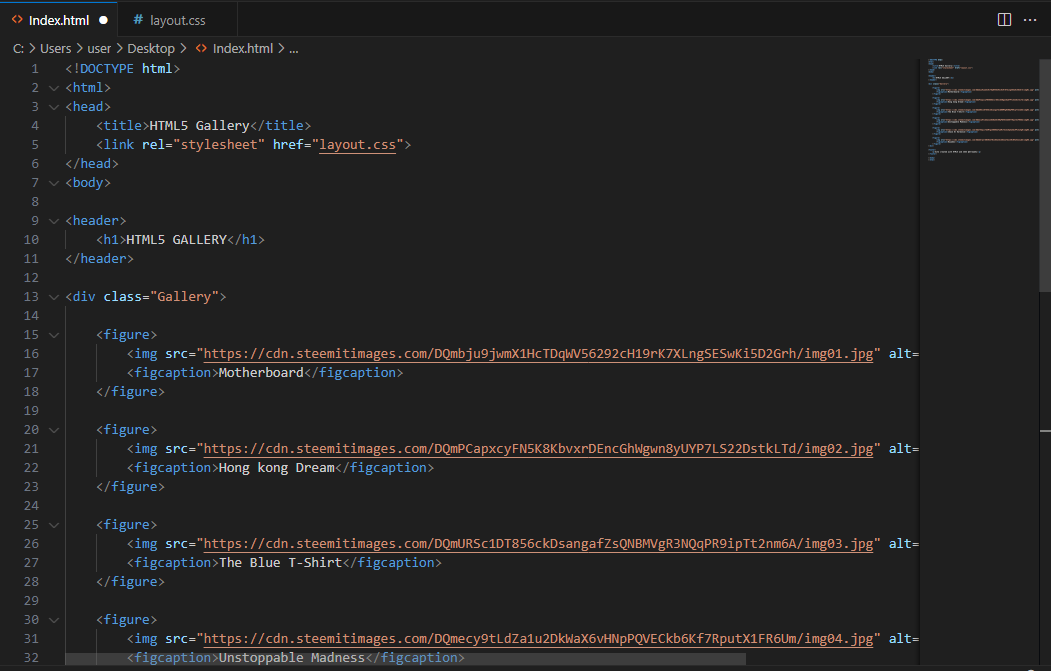Click the "Motherboard" figcaption text
This screenshot has width=1051, height=671.
click(261, 373)
